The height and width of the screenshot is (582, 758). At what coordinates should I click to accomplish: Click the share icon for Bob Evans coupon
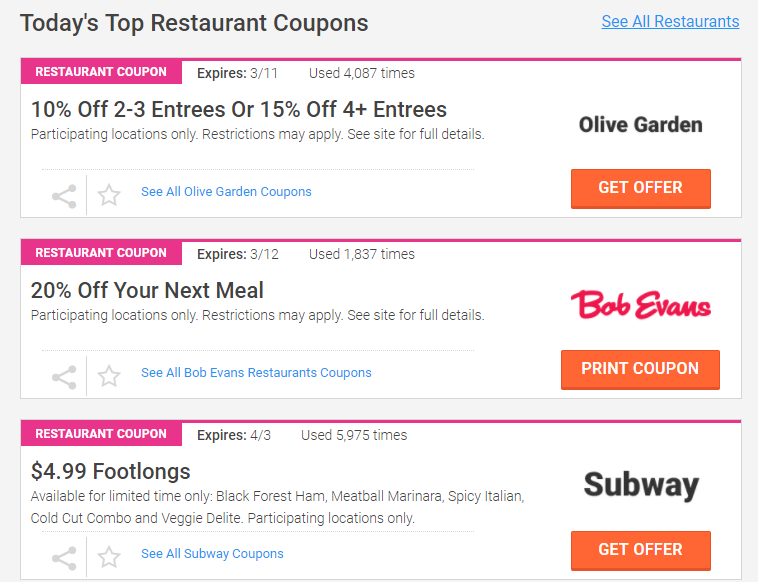pyautogui.click(x=64, y=377)
